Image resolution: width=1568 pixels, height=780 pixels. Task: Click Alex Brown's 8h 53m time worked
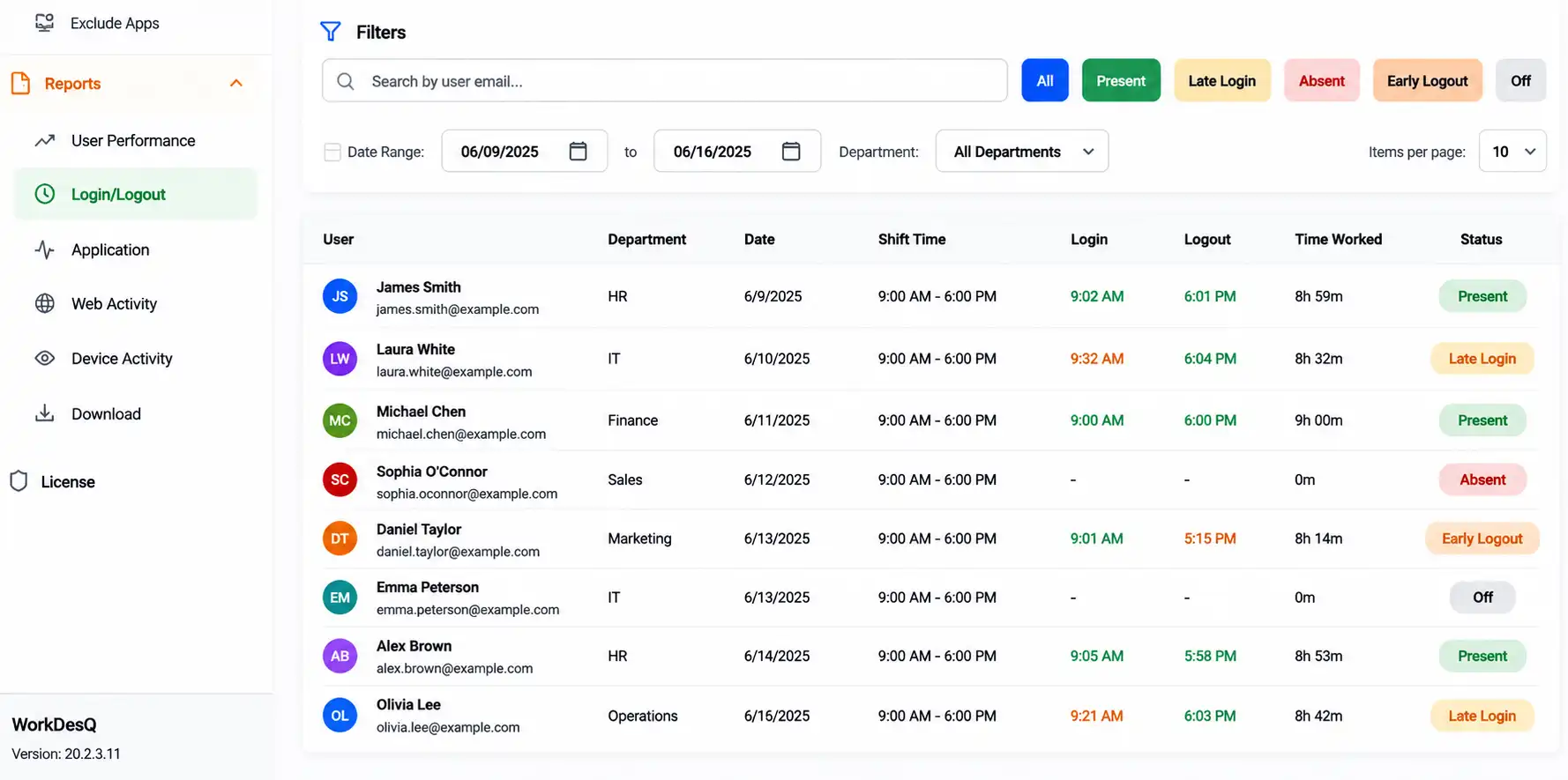tap(1318, 656)
